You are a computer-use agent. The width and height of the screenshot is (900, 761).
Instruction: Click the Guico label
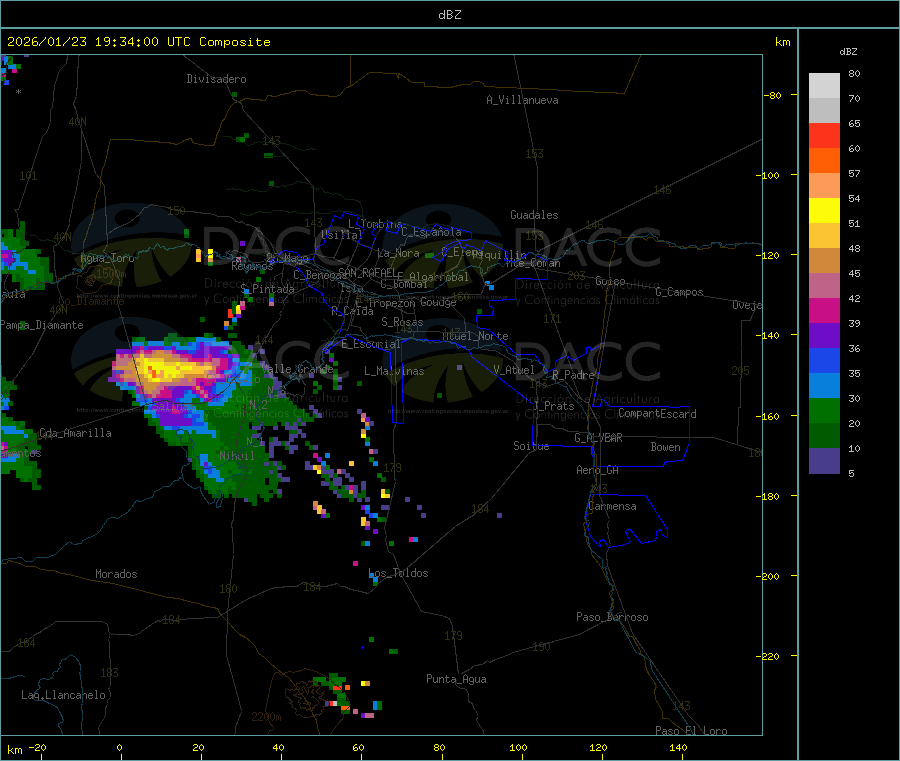tap(610, 281)
